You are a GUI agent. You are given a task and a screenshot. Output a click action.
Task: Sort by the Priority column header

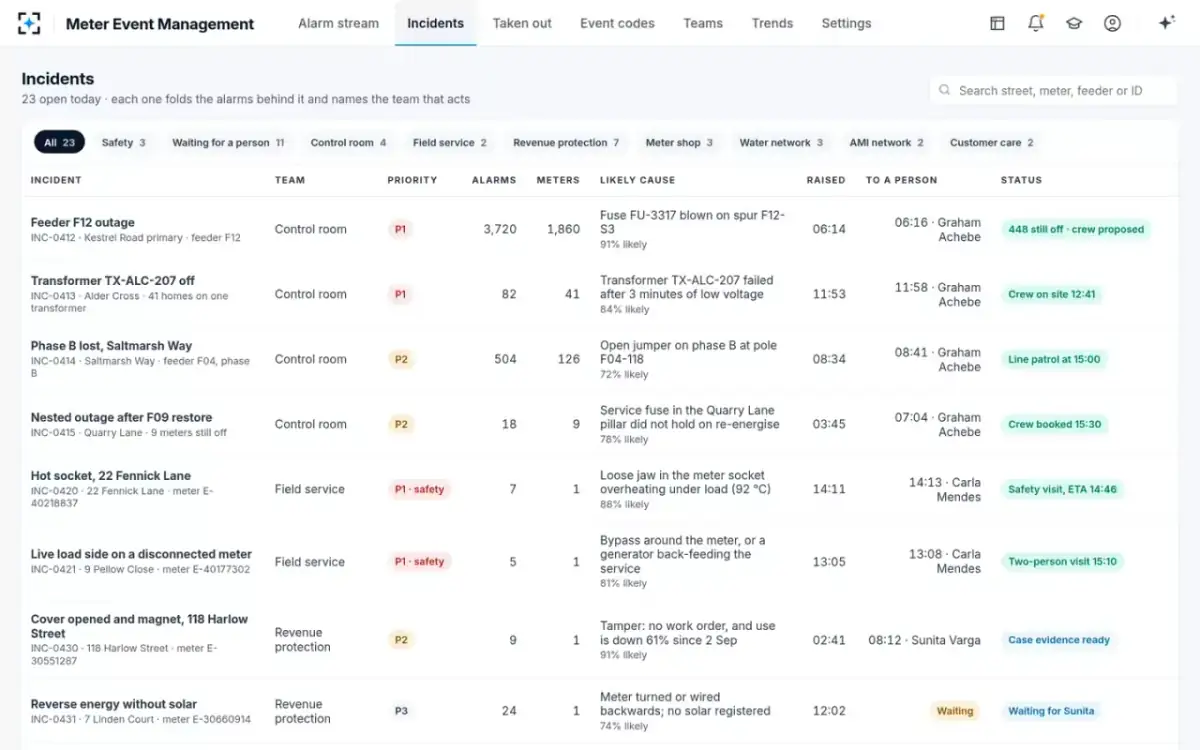(x=412, y=180)
